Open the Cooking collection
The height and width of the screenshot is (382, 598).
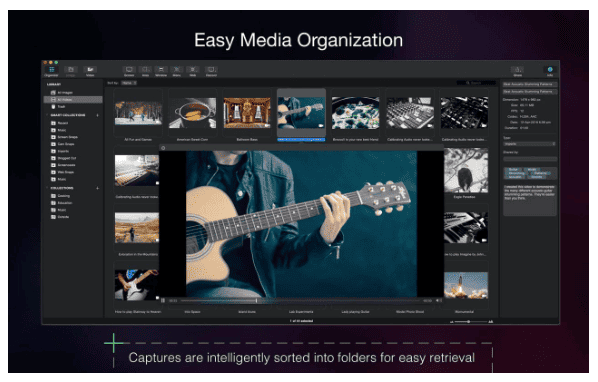pos(72,196)
